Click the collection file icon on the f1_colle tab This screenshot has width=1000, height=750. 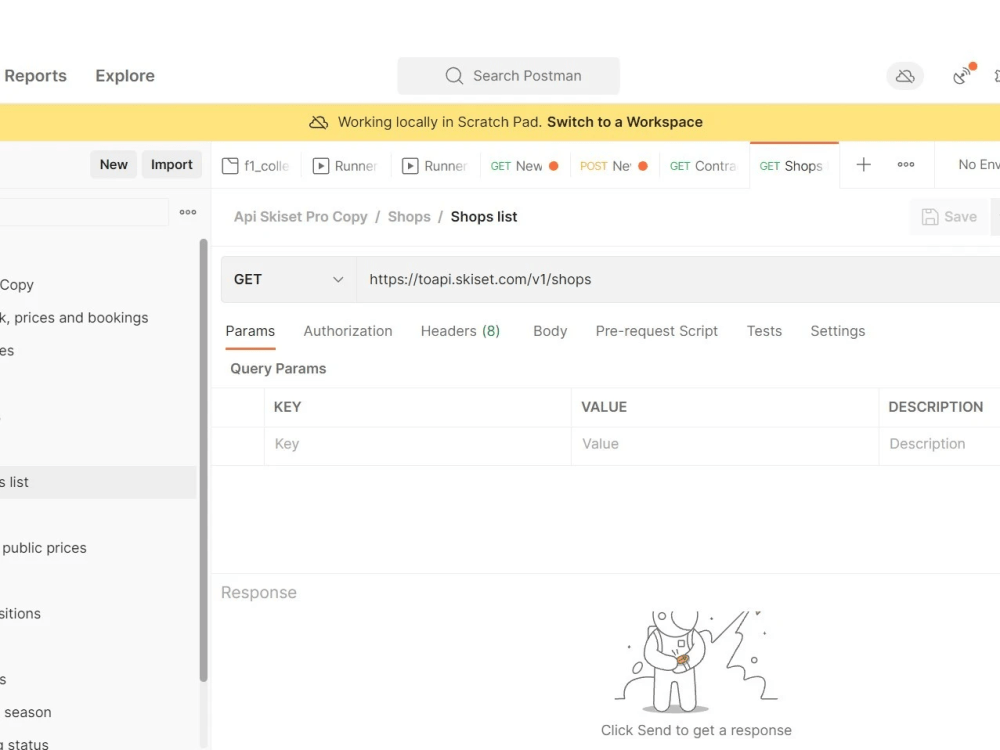(x=233, y=165)
